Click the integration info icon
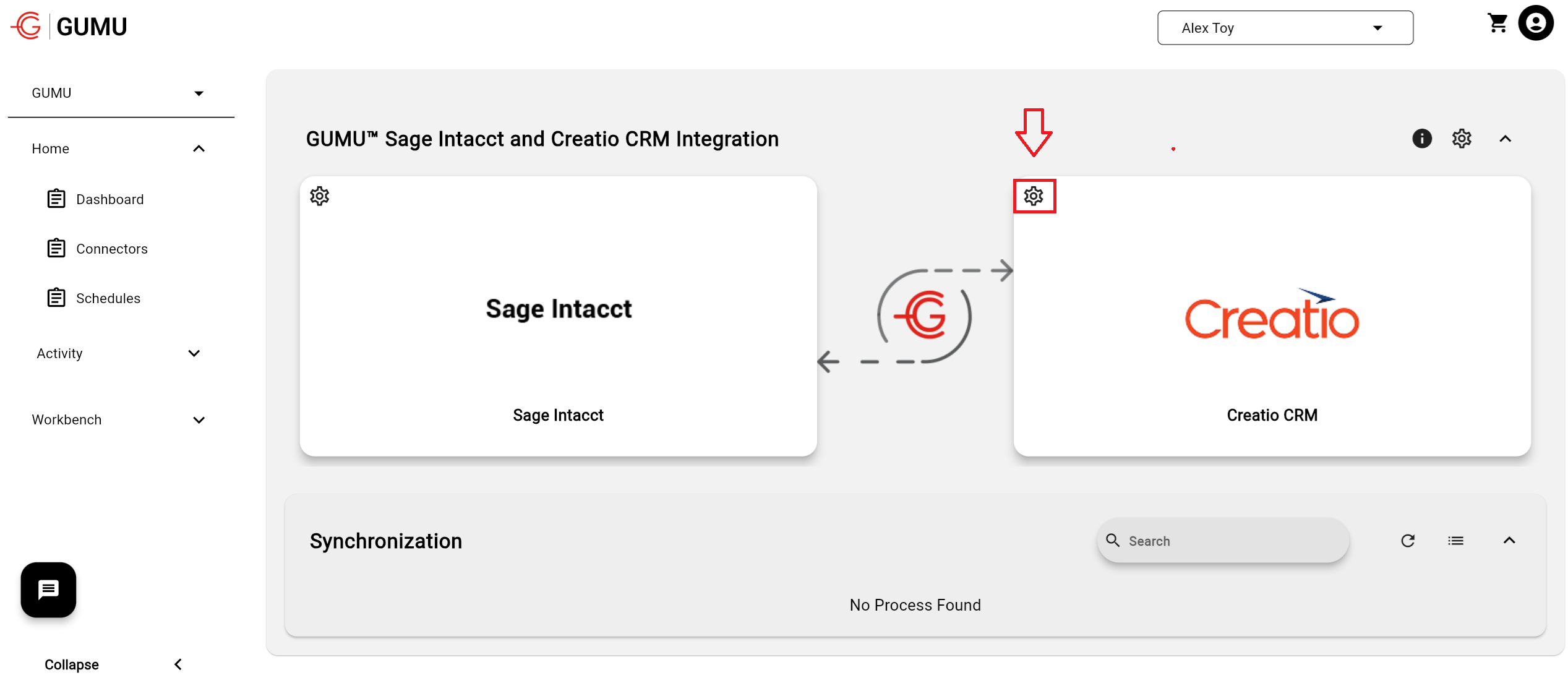 pos(1421,139)
